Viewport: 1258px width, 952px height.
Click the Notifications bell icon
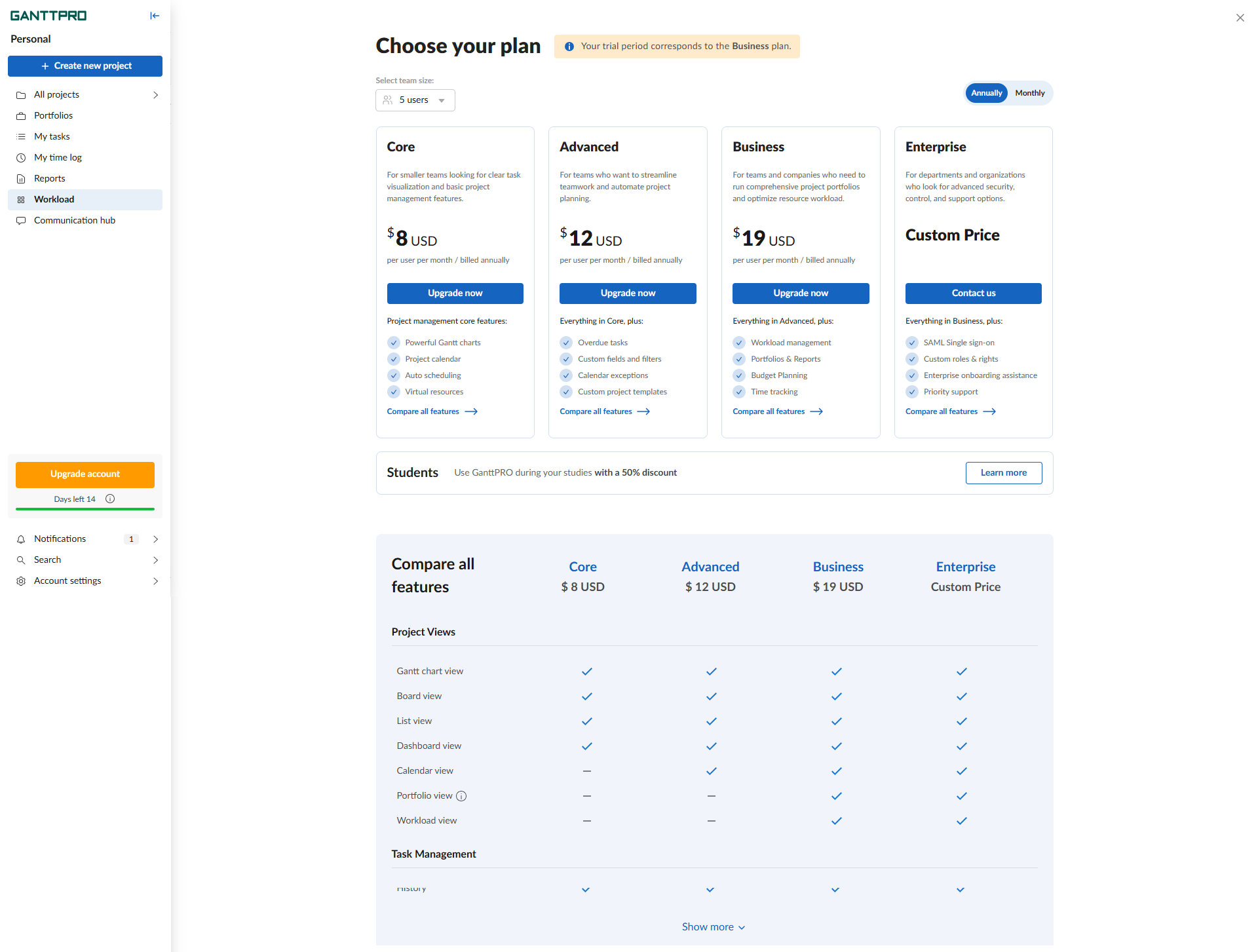tap(21, 539)
